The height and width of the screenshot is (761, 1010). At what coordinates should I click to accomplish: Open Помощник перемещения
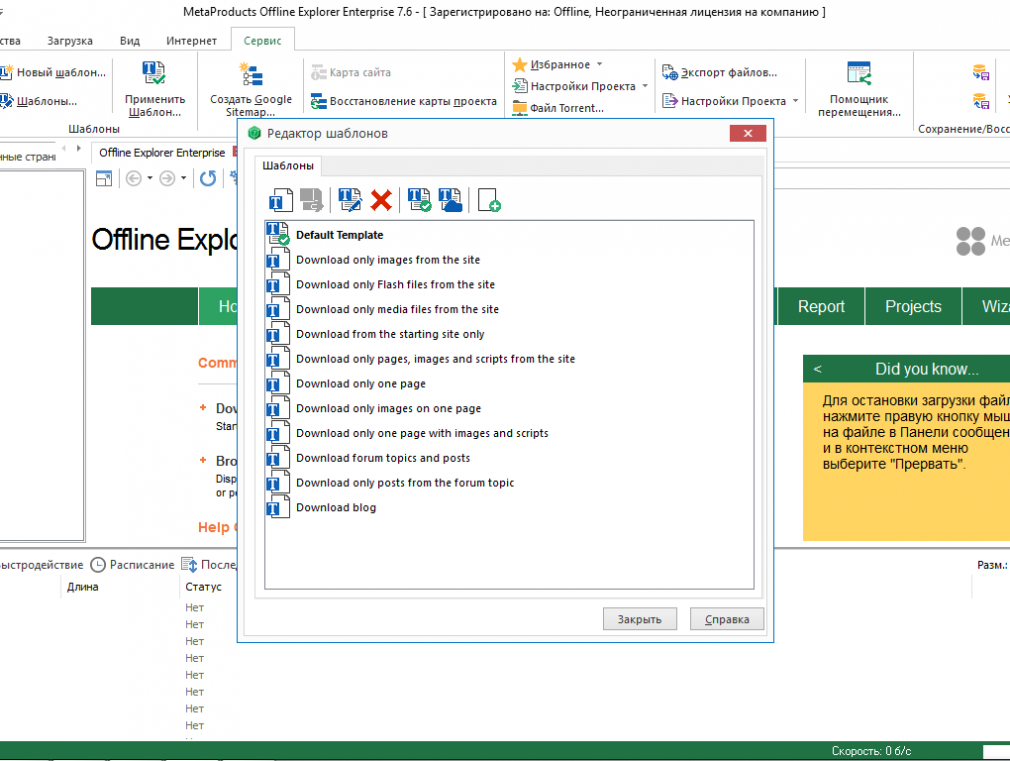click(x=859, y=88)
